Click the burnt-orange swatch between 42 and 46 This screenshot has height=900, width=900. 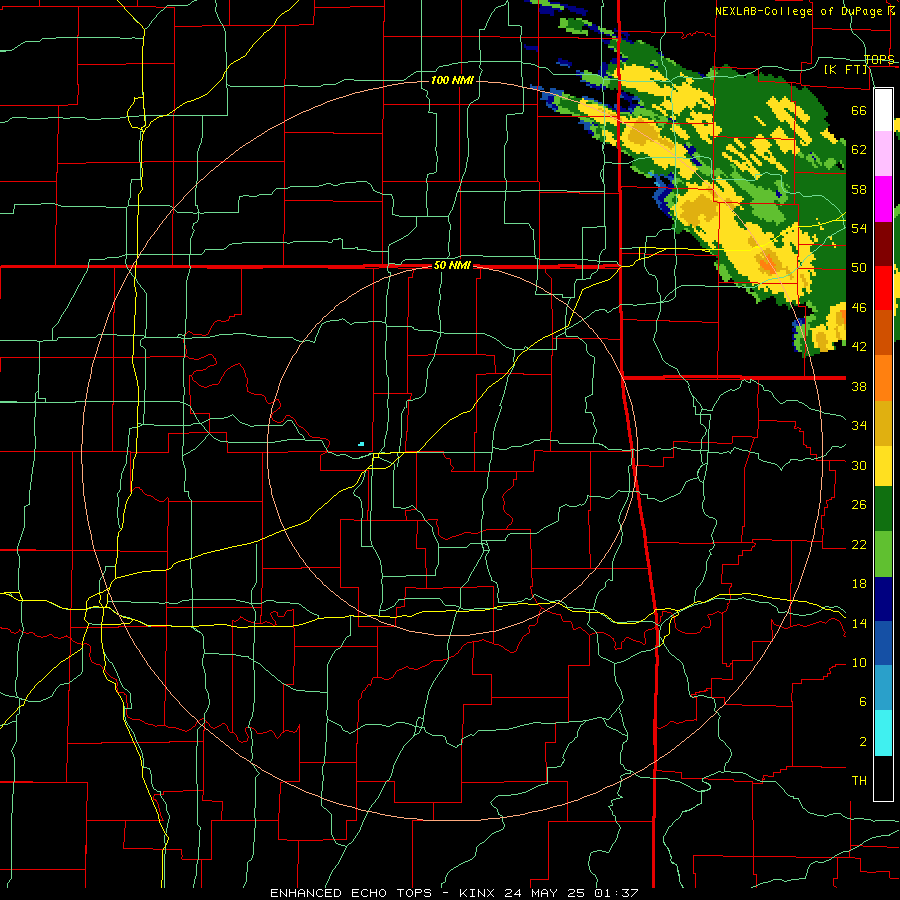[883, 332]
